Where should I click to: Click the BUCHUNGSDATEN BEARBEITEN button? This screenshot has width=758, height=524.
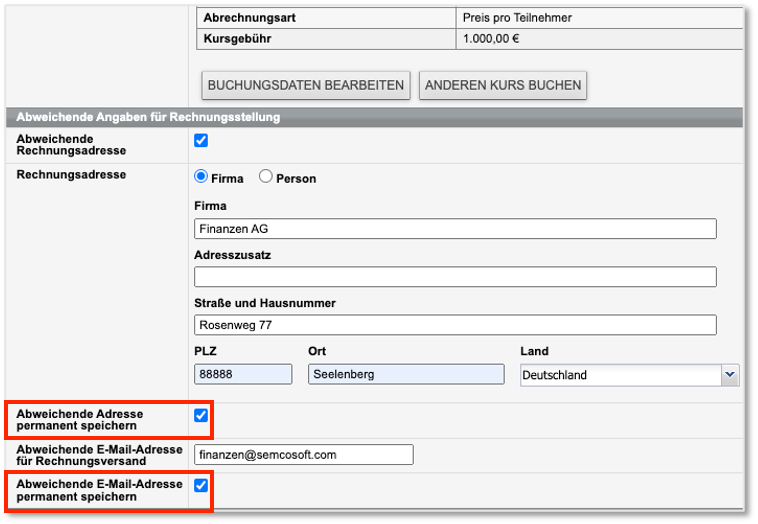click(x=306, y=85)
